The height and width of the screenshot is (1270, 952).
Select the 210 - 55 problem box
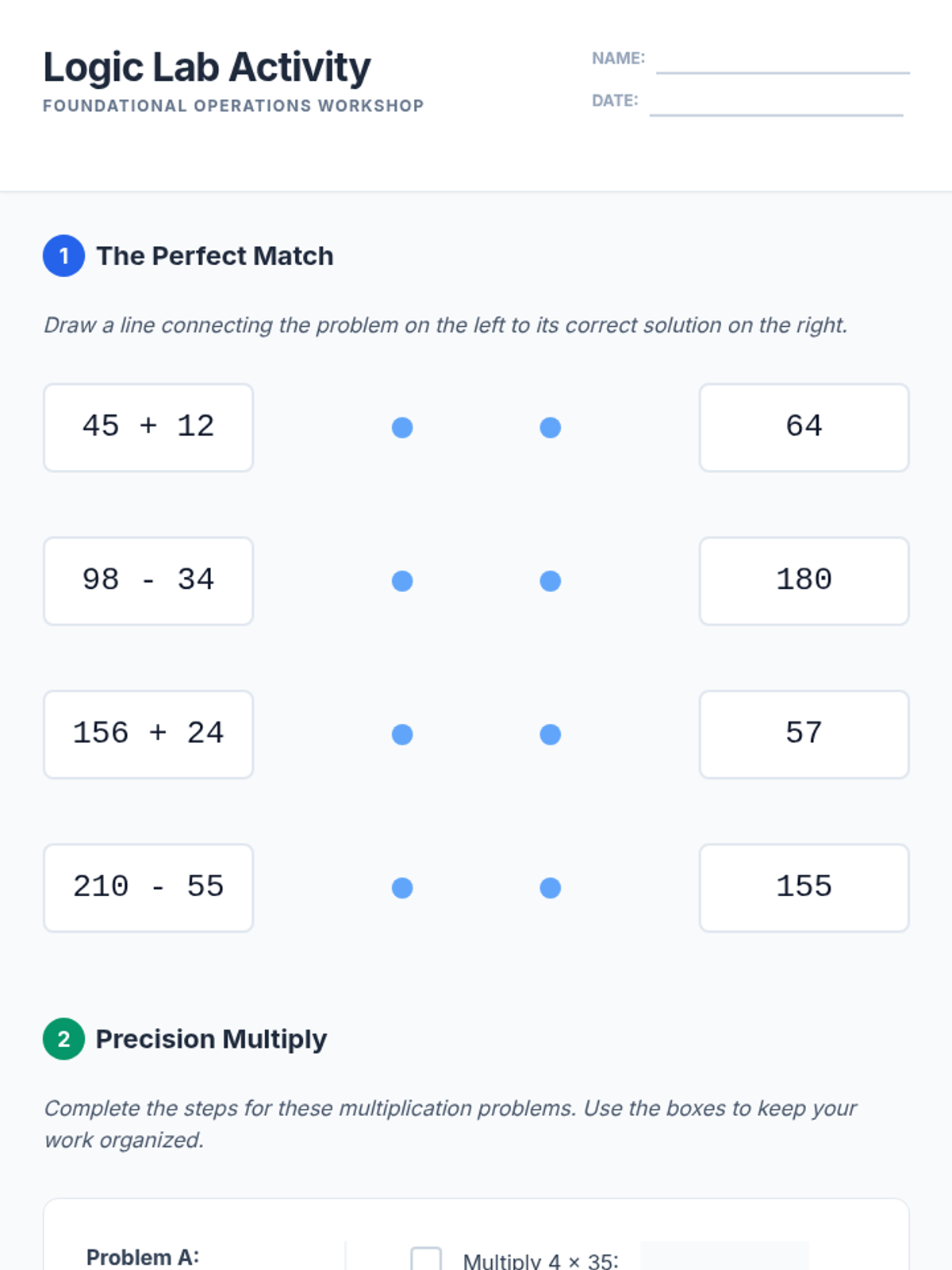[x=148, y=887]
